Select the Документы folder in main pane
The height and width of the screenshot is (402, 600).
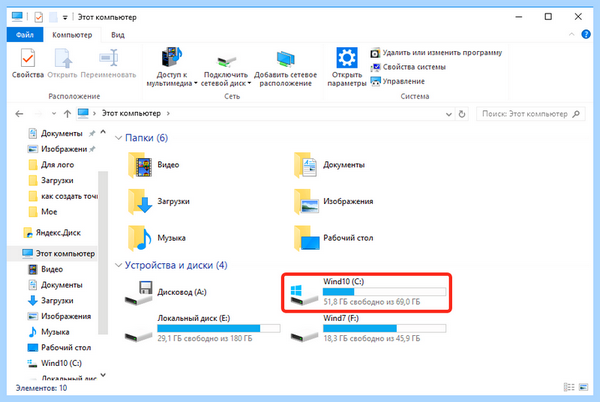tap(330, 165)
